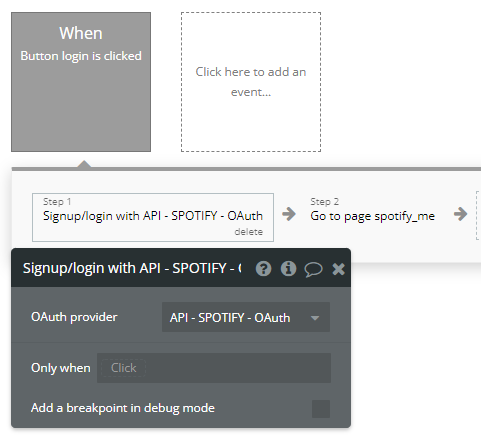The image size is (481, 448).
Task: Click the dropdown arrow beside API - SPOTIFY - OAuth
Action: [315, 318]
